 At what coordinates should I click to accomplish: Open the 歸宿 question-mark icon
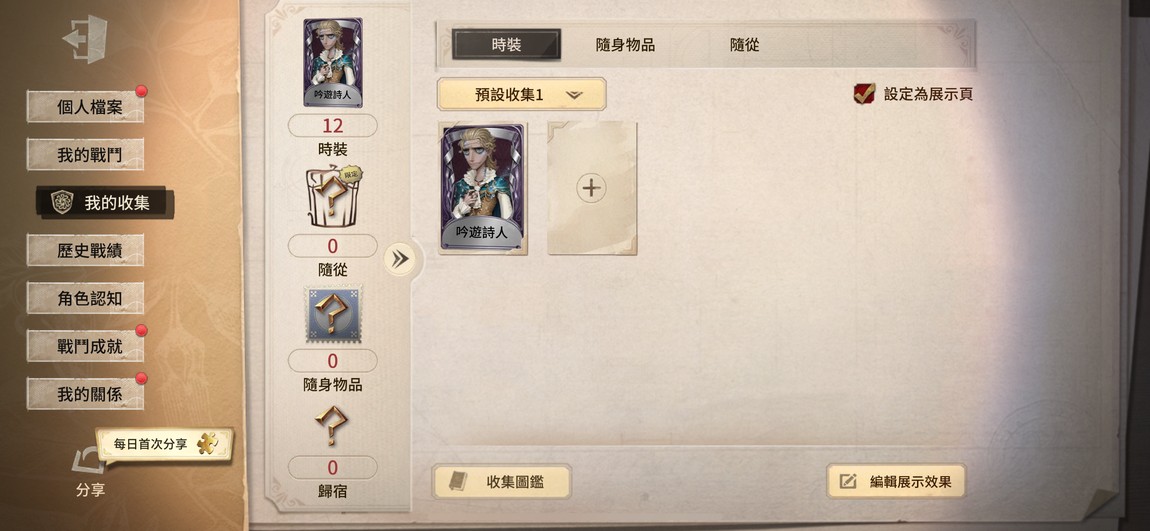point(332,425)
